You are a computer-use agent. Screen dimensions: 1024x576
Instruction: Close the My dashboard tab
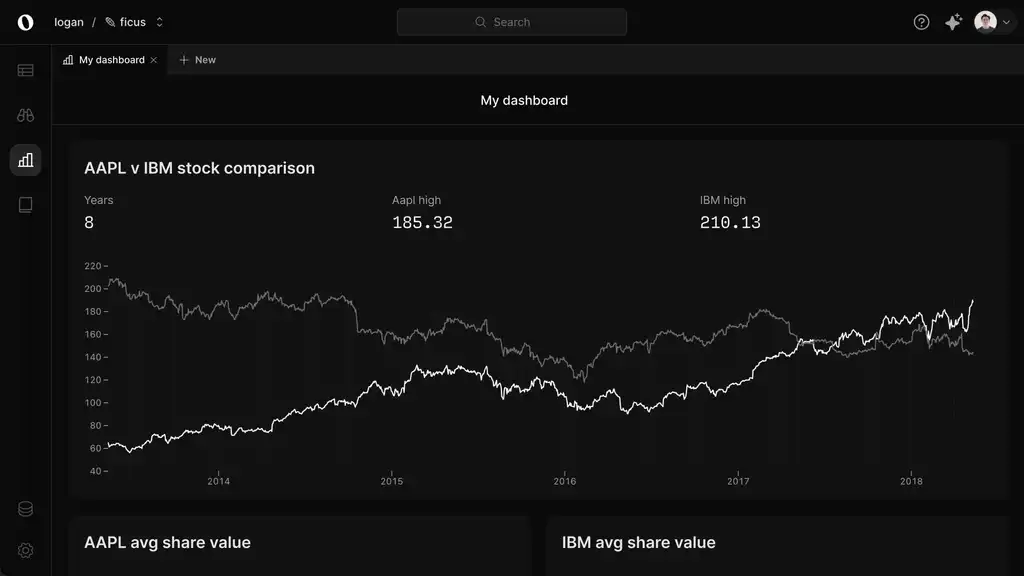(x=153, y=59)
